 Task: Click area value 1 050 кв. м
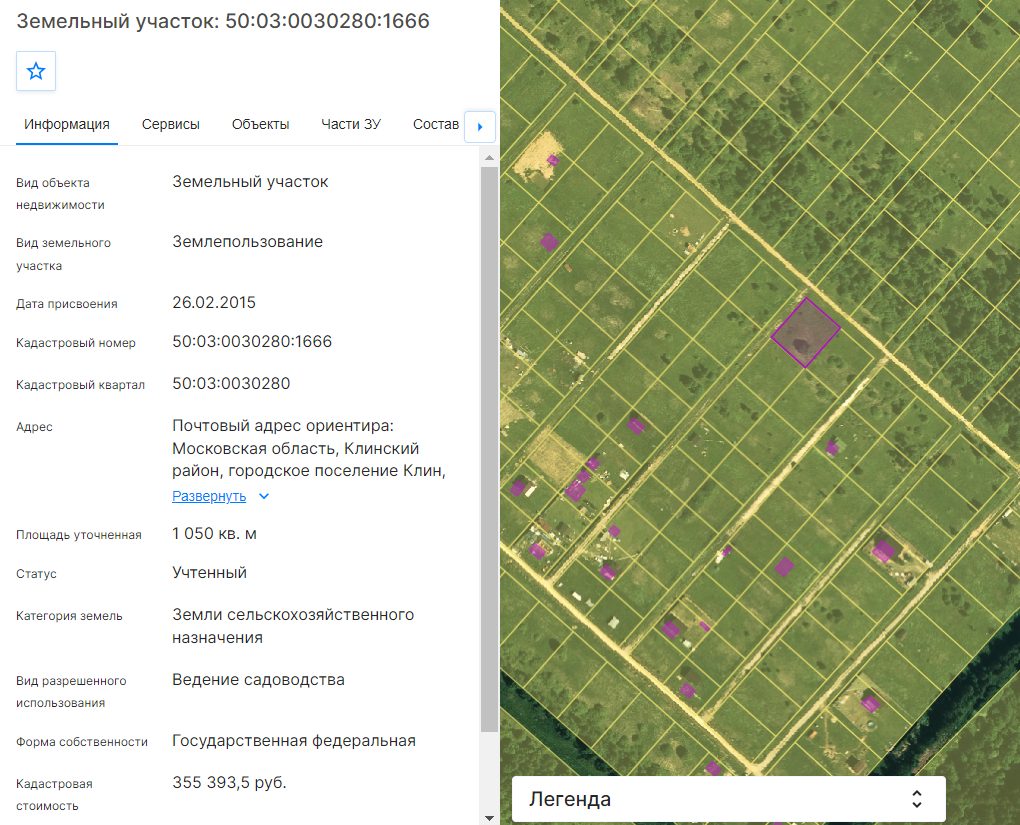tap(215, 534)
